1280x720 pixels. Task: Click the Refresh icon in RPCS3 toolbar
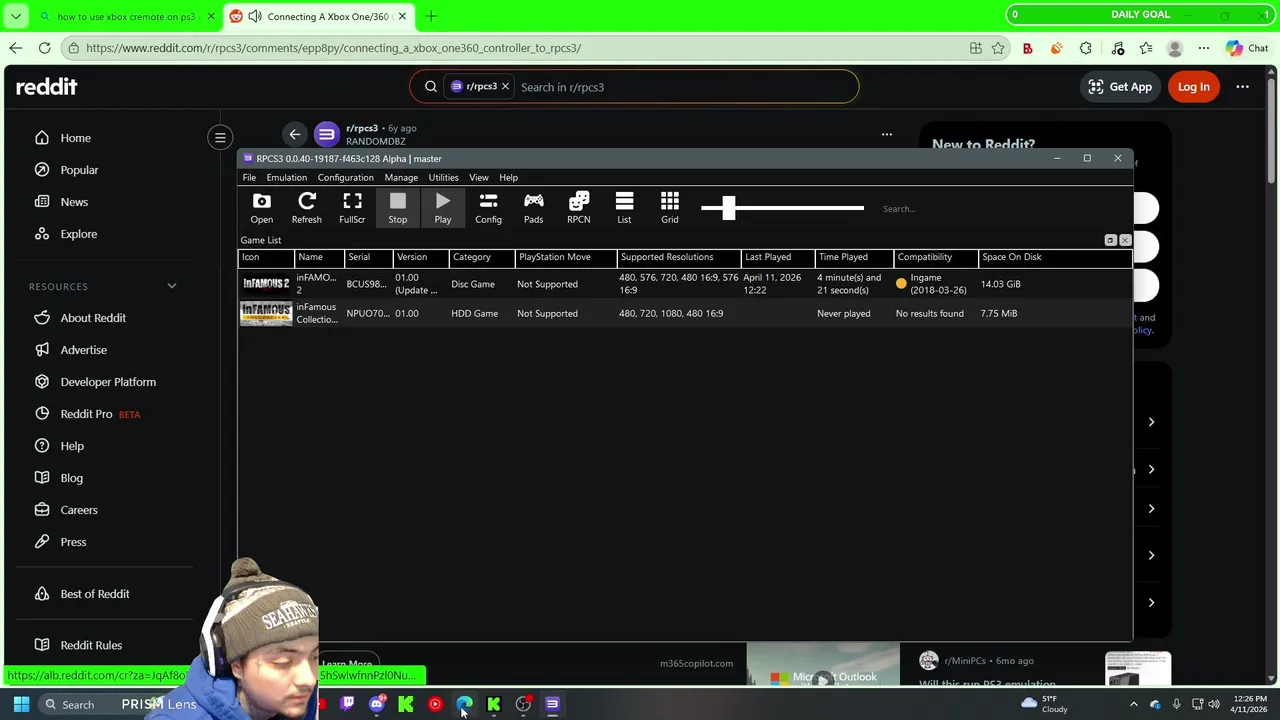[307, 208]
